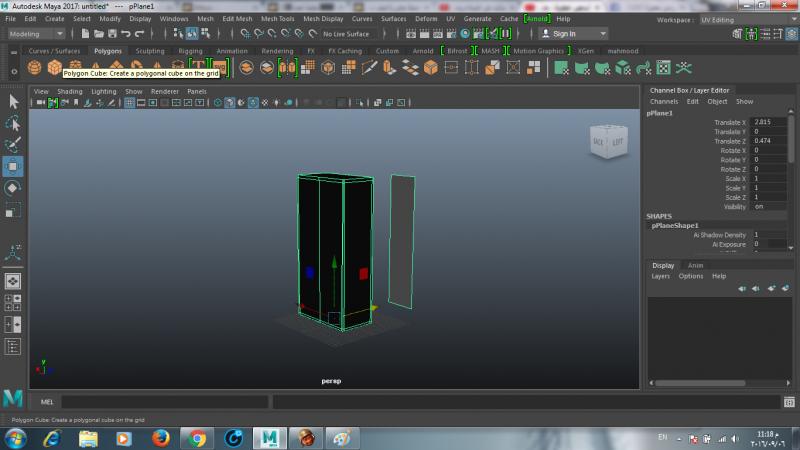800x450 pixels.
Task: Activate the Select tool arrow
Action: coord(13,101)
